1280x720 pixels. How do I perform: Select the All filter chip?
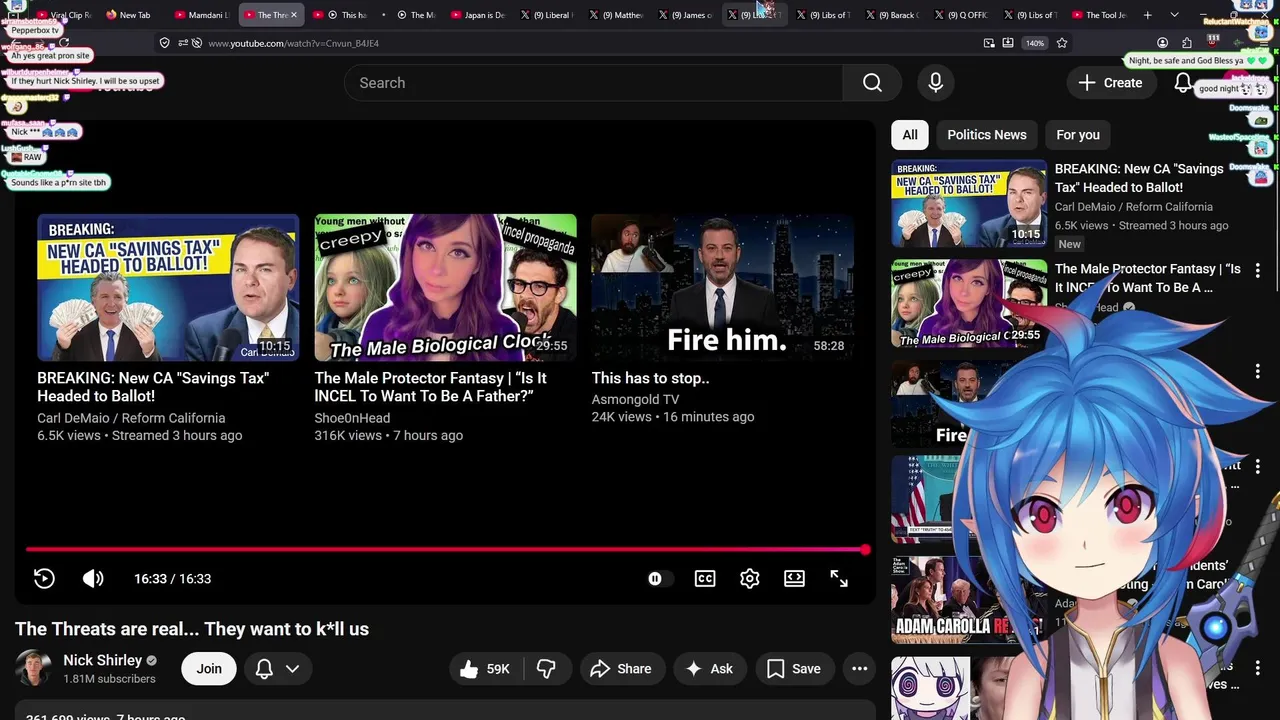click(910, 135)
